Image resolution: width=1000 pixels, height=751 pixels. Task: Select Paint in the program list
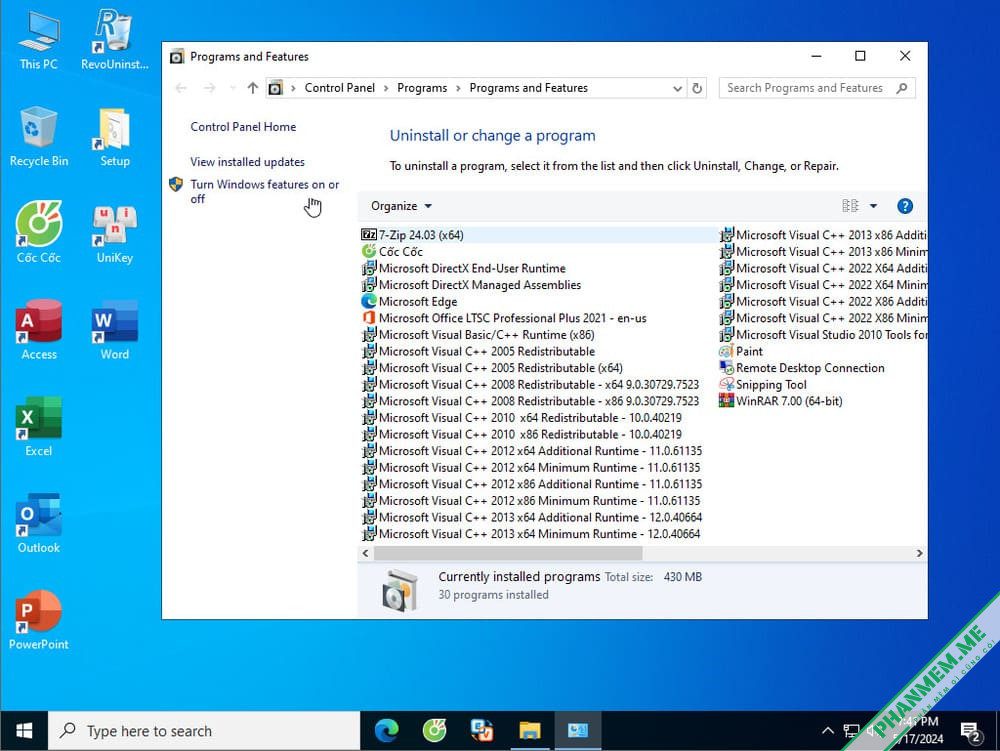click(x=740, y=351)
